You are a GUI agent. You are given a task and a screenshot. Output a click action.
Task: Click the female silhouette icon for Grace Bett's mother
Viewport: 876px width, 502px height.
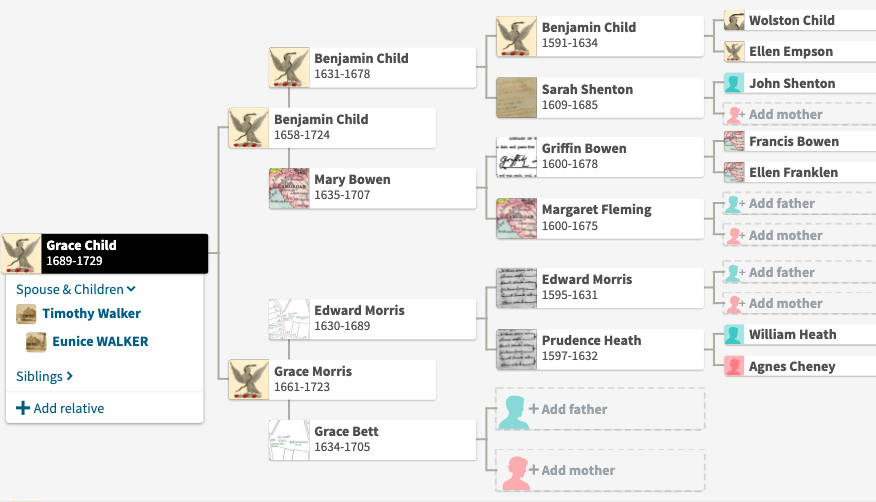(x=516, y=474)
